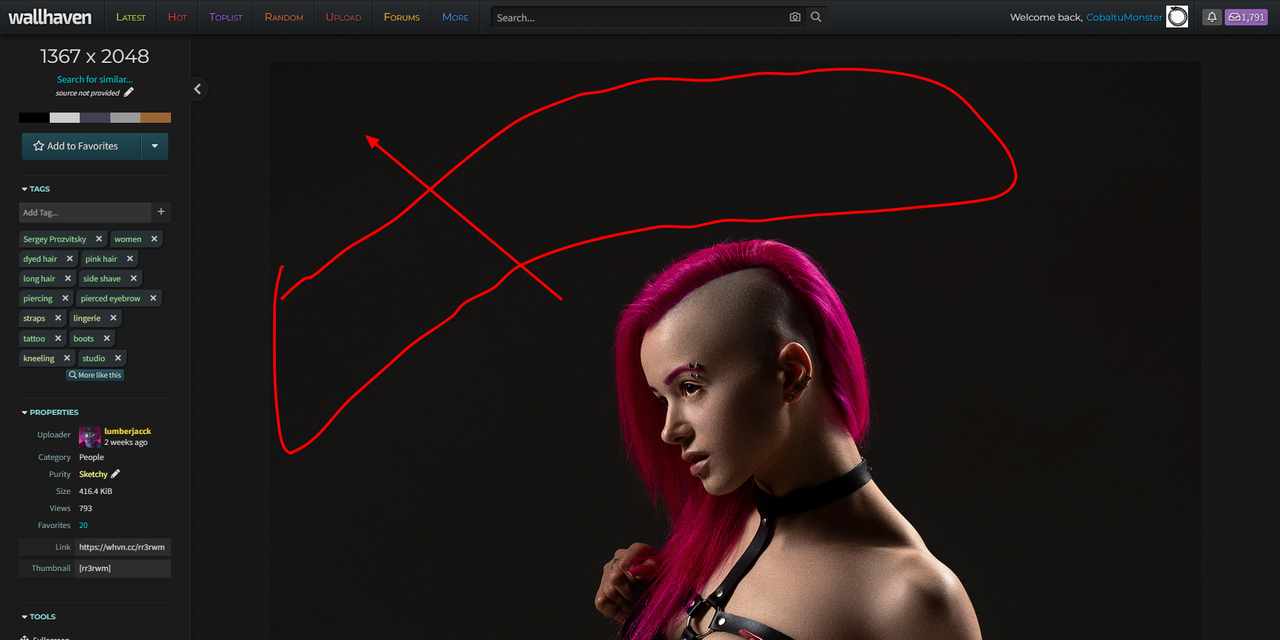
Task: Remove the straps tag
Action: click(58, 318)
